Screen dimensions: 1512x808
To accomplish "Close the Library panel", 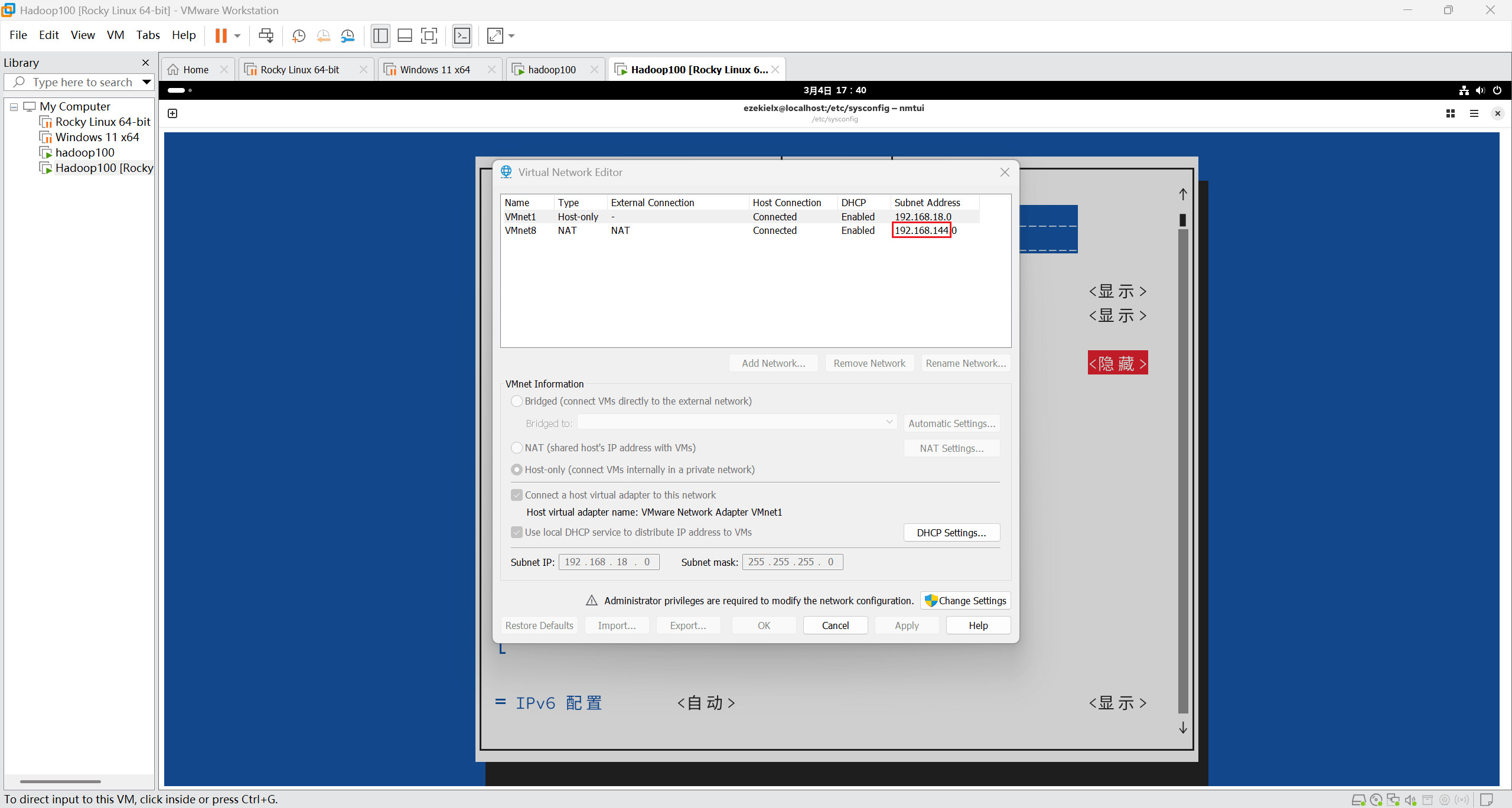I will 145,63.
